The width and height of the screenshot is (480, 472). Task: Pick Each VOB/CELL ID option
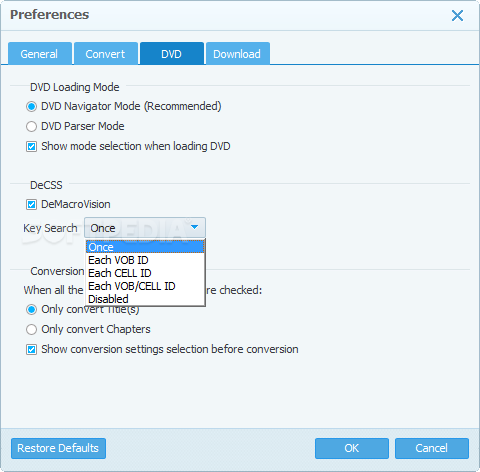pos(145,286)
